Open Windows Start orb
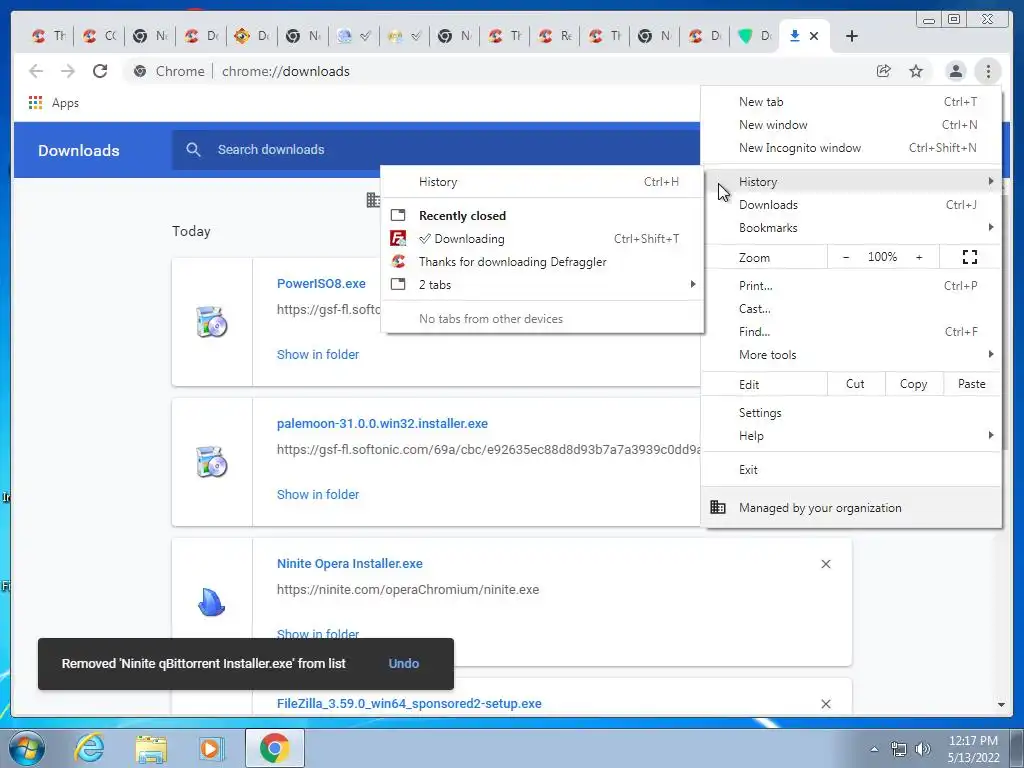The height and width of the screenshot is (768, 1024). [x=27, y=748]
